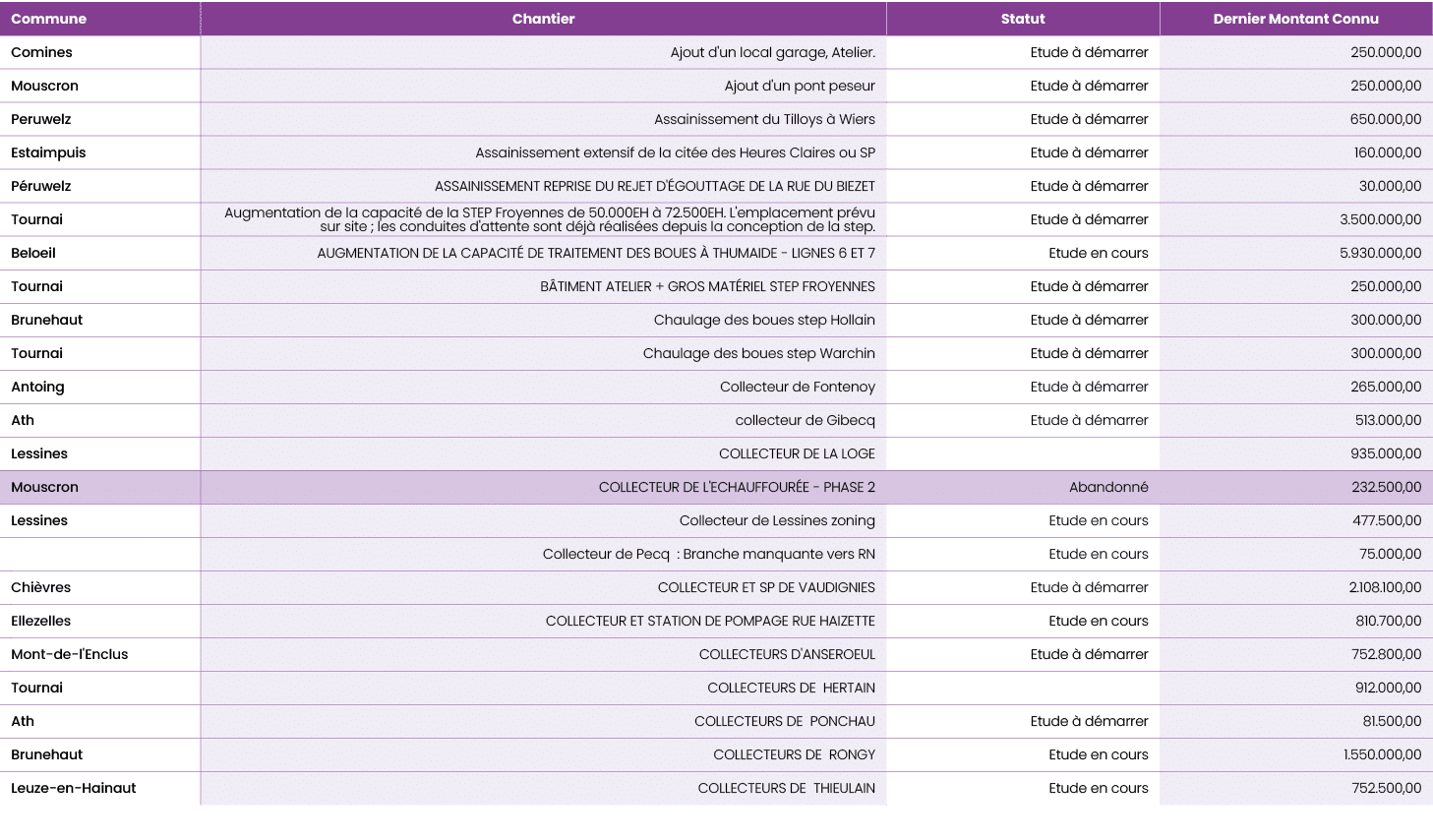
Task: Click the Chantier column header
Action: coord(543,19)
